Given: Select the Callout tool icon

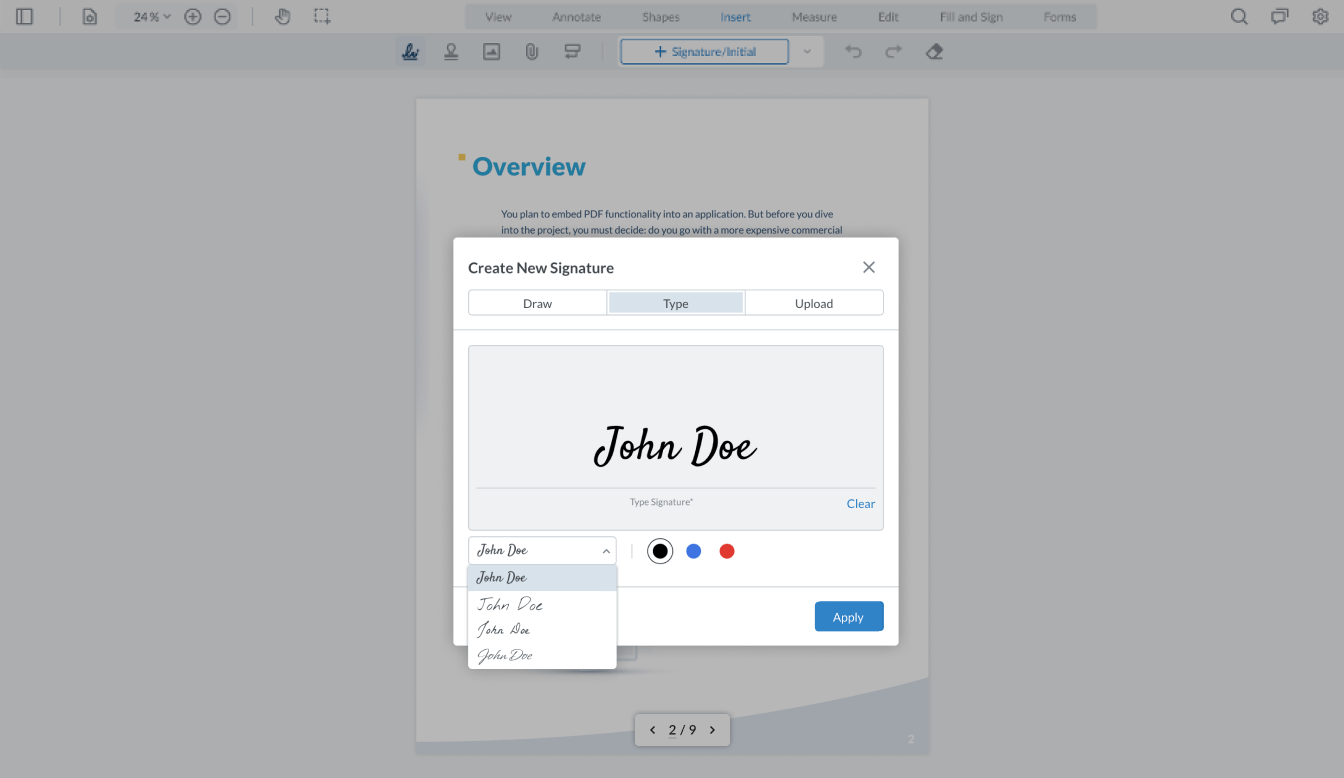Looking at the screenshot, I should coord(572,52).
